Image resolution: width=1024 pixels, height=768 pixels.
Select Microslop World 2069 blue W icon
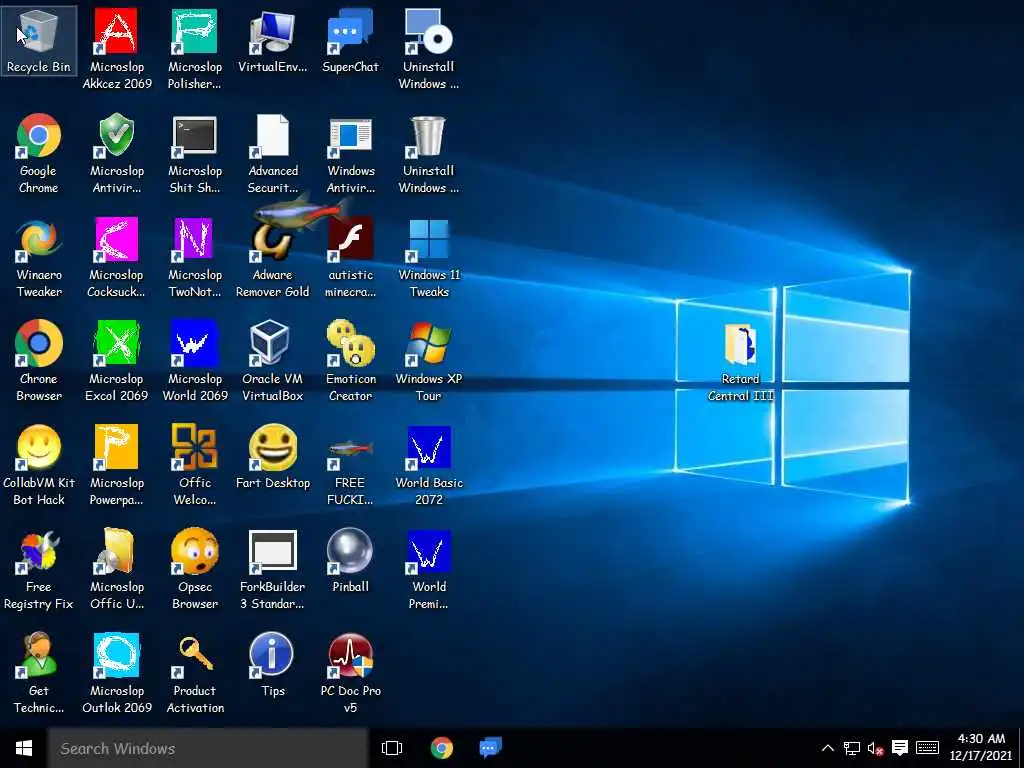pos(195,361)
